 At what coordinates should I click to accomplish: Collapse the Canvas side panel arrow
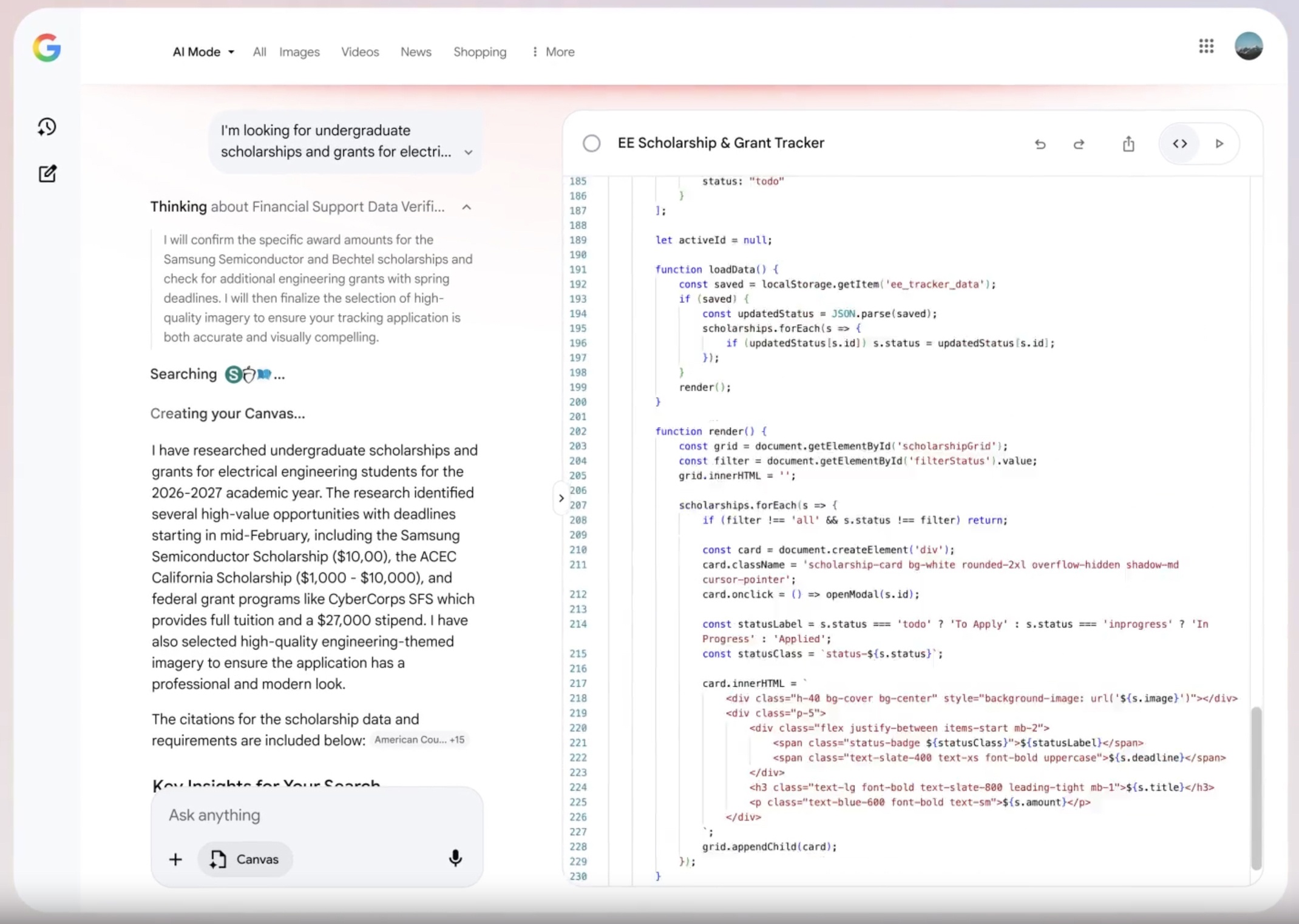pyautogui.click(x=560, y=498)
